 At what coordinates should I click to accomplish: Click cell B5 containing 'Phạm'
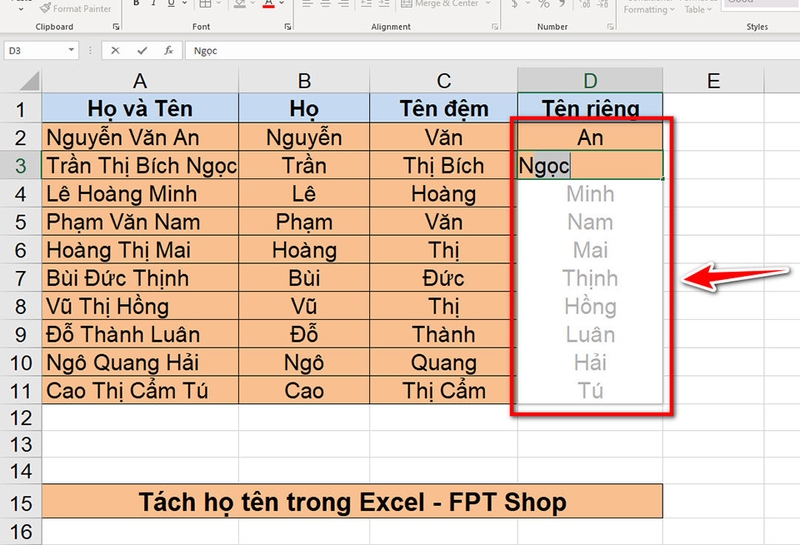(x=304, y=221)
